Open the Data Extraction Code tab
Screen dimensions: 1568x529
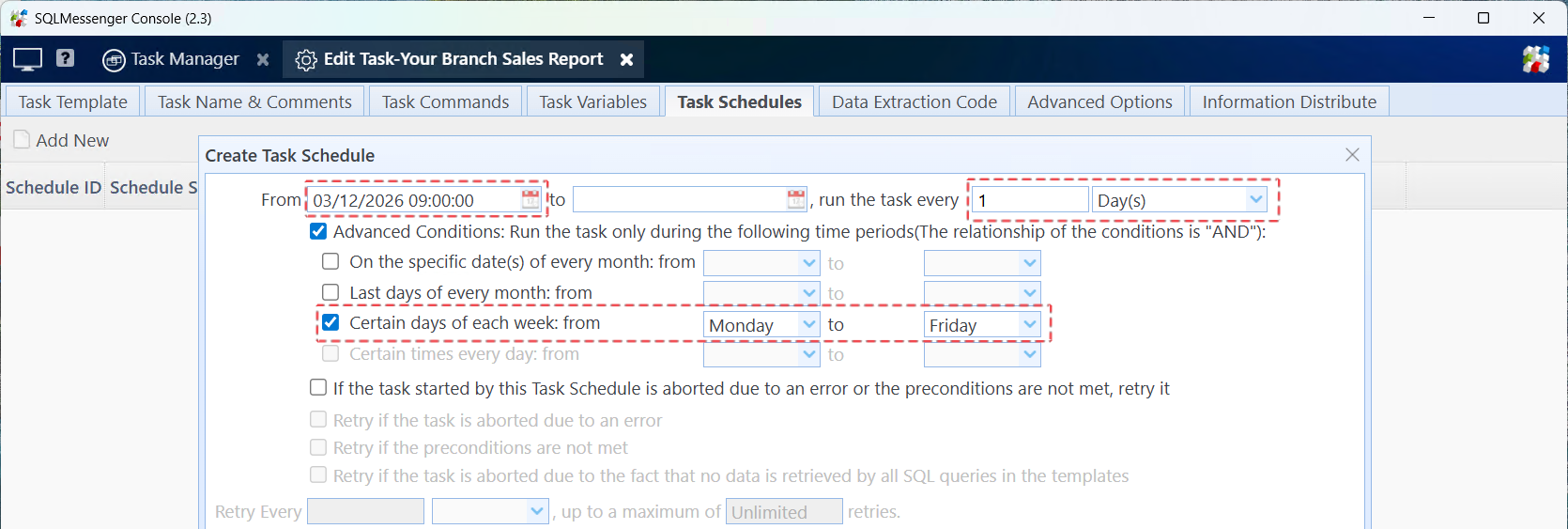pyautogui.click(x=915, y=101)
